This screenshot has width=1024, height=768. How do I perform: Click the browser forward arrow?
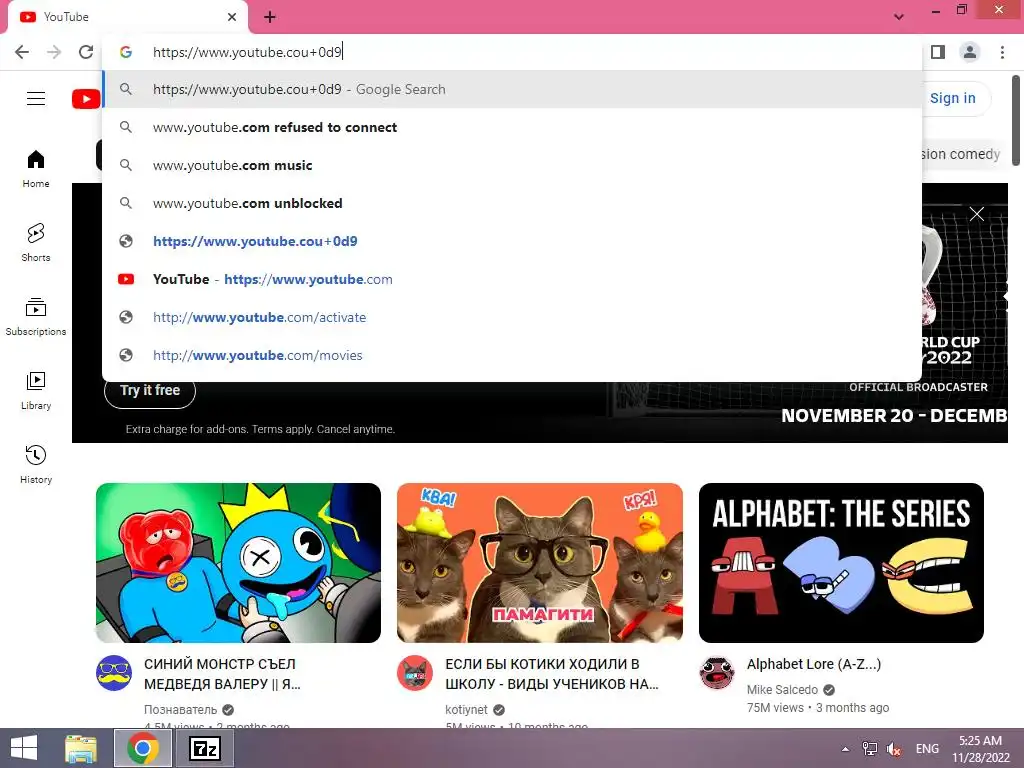click(x=54, y=52)
